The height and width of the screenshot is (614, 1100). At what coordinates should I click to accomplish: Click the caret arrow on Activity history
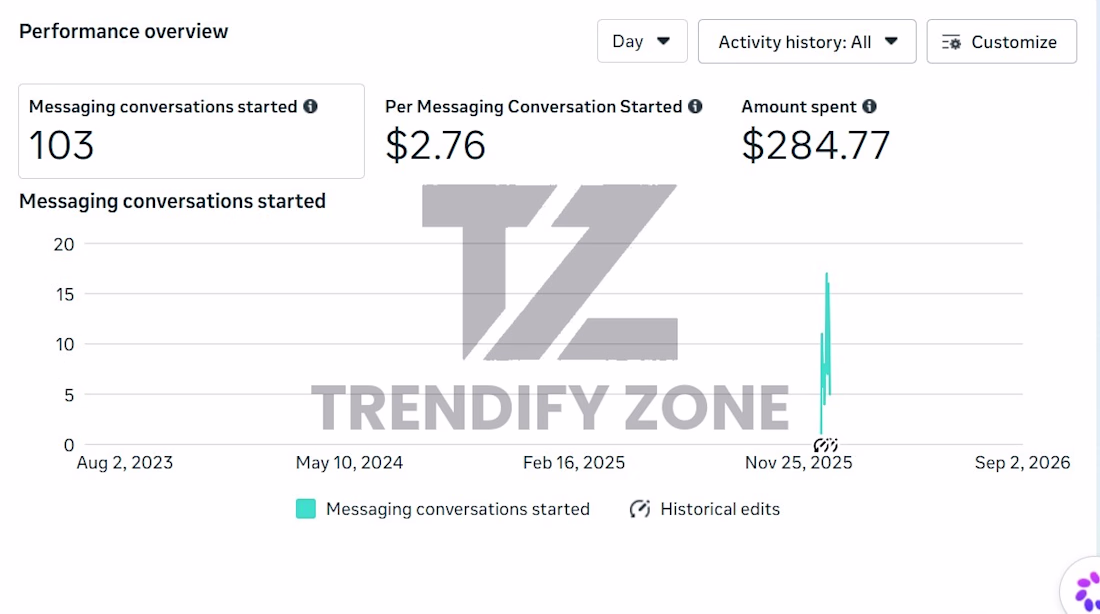pyautogui.click(x=891, y=41)
